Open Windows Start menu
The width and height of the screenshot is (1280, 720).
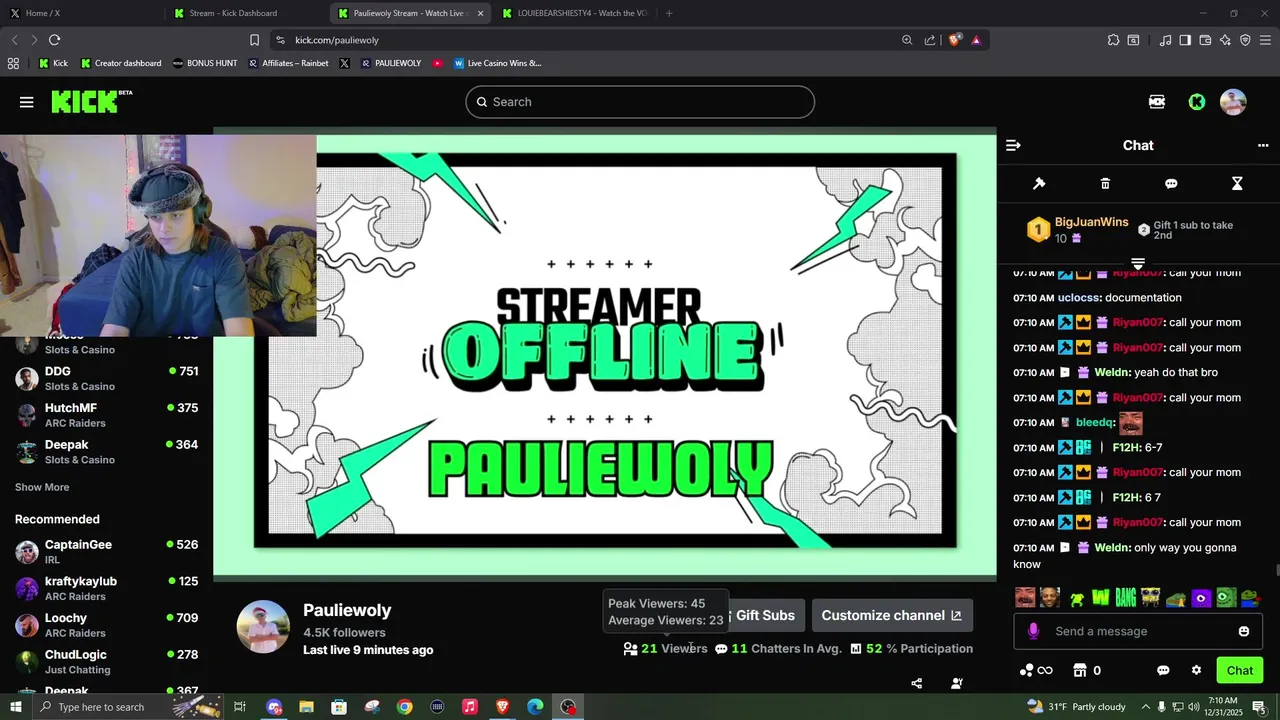(x=15, y=707)
